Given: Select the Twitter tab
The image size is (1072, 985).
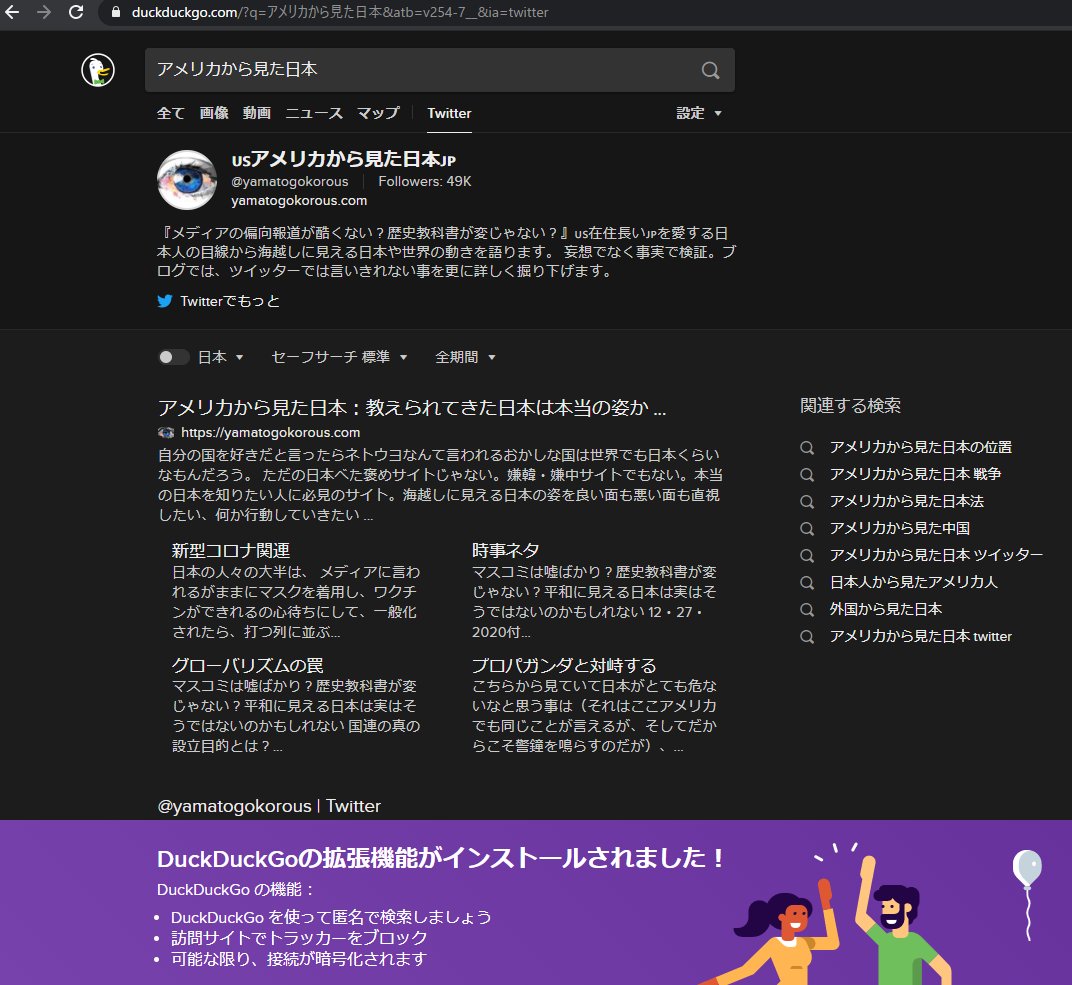Looking at the screenshot, I should click(449, 113).
